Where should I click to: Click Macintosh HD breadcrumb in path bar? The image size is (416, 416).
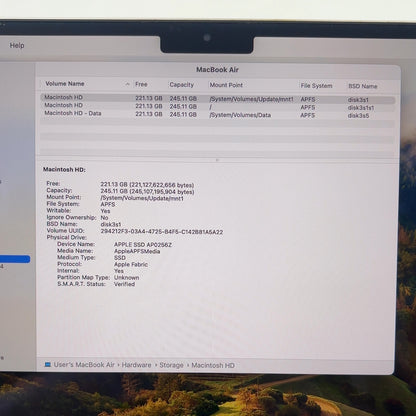pos(213,365)
